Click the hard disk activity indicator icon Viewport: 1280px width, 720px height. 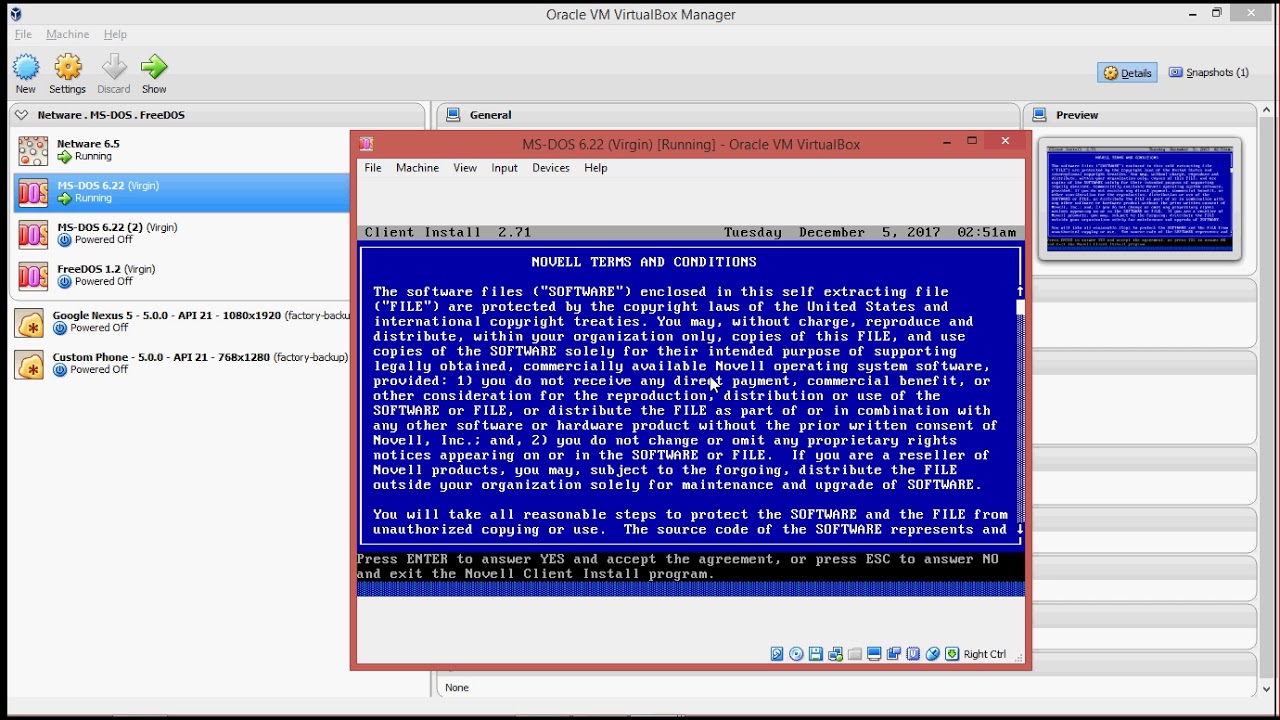tap(777, 654)
